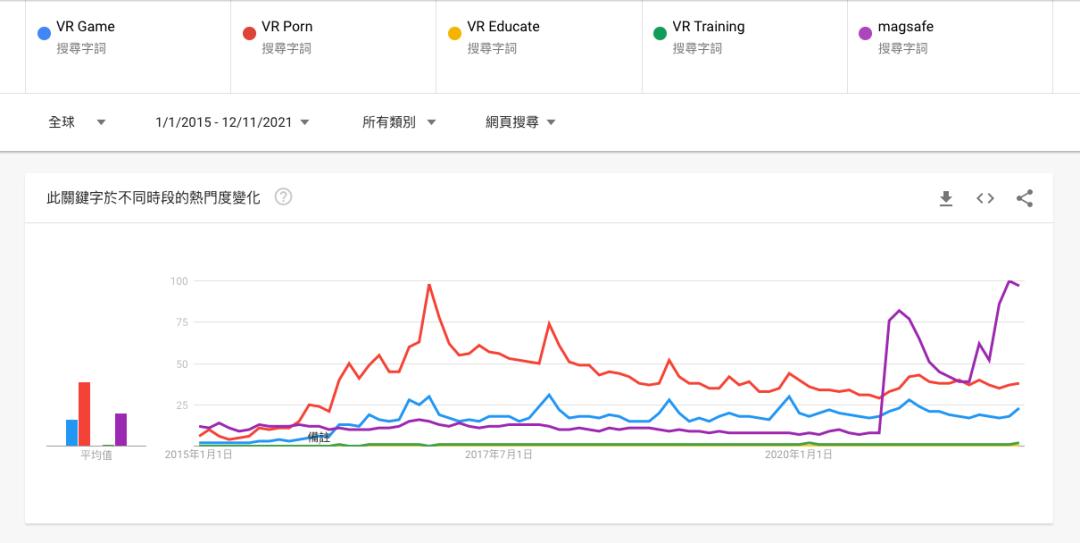
Task: Edit the magsafe search term
Action: [x=905, y=27]
